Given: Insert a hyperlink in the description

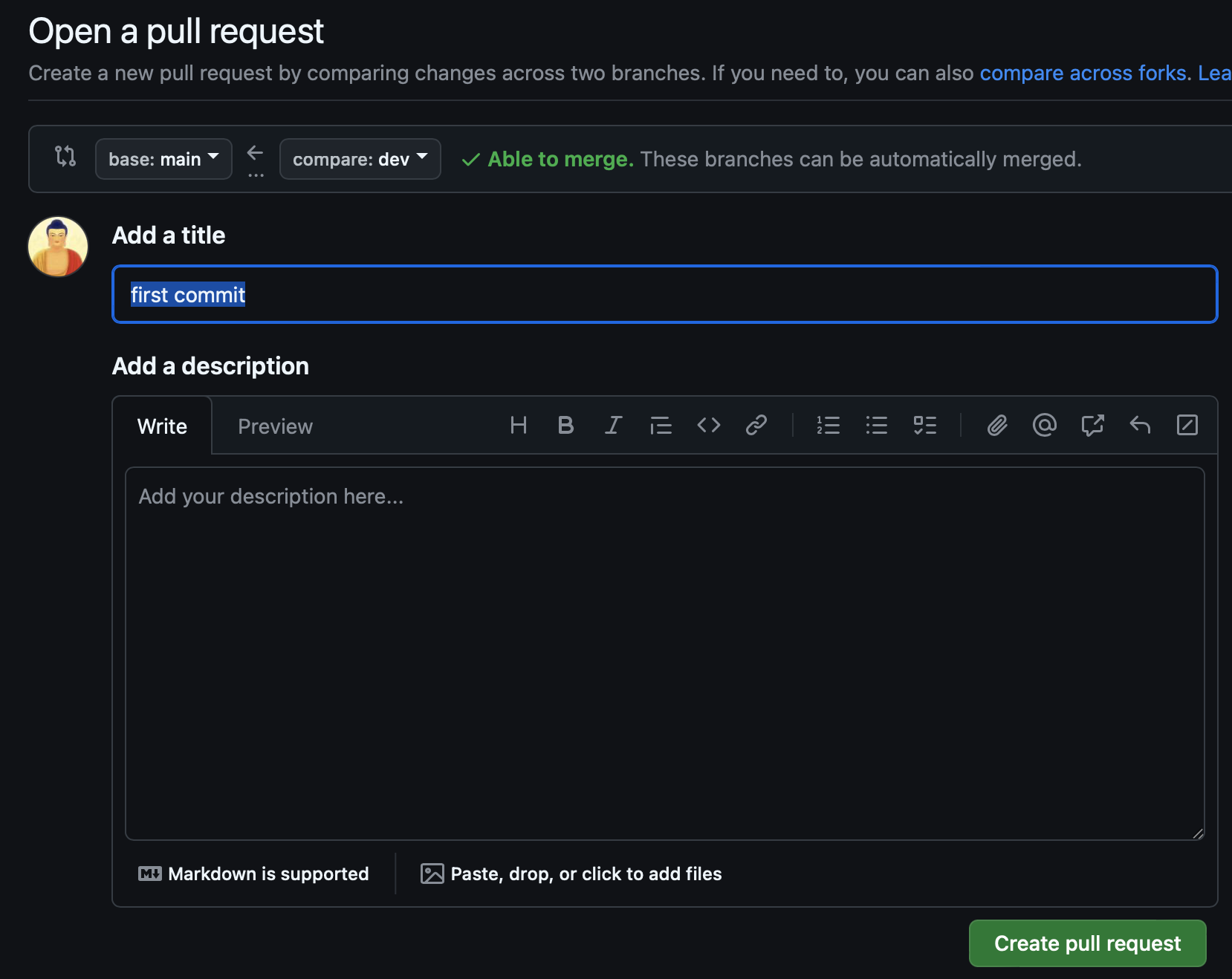Looking at the screenshot, I should (x=756, y=425).
